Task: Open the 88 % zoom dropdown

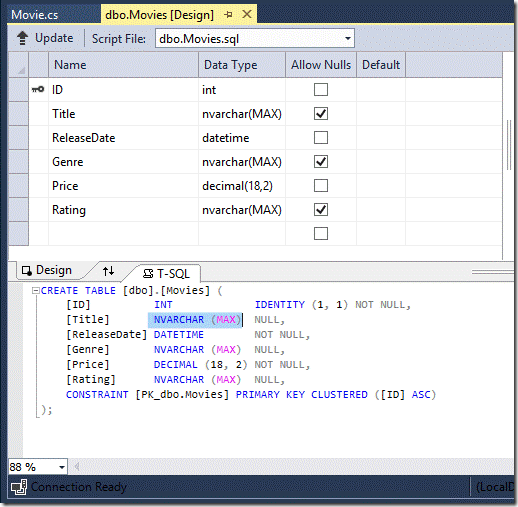Action: coord(62,467)
